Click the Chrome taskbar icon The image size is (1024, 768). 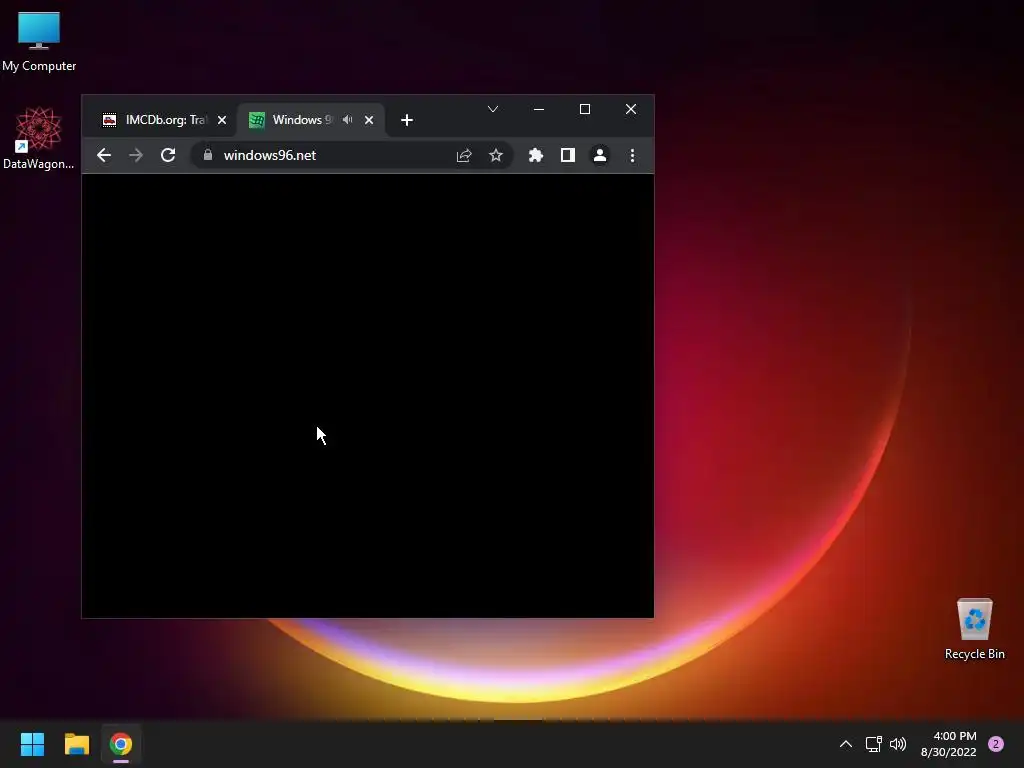click(121, 744)
